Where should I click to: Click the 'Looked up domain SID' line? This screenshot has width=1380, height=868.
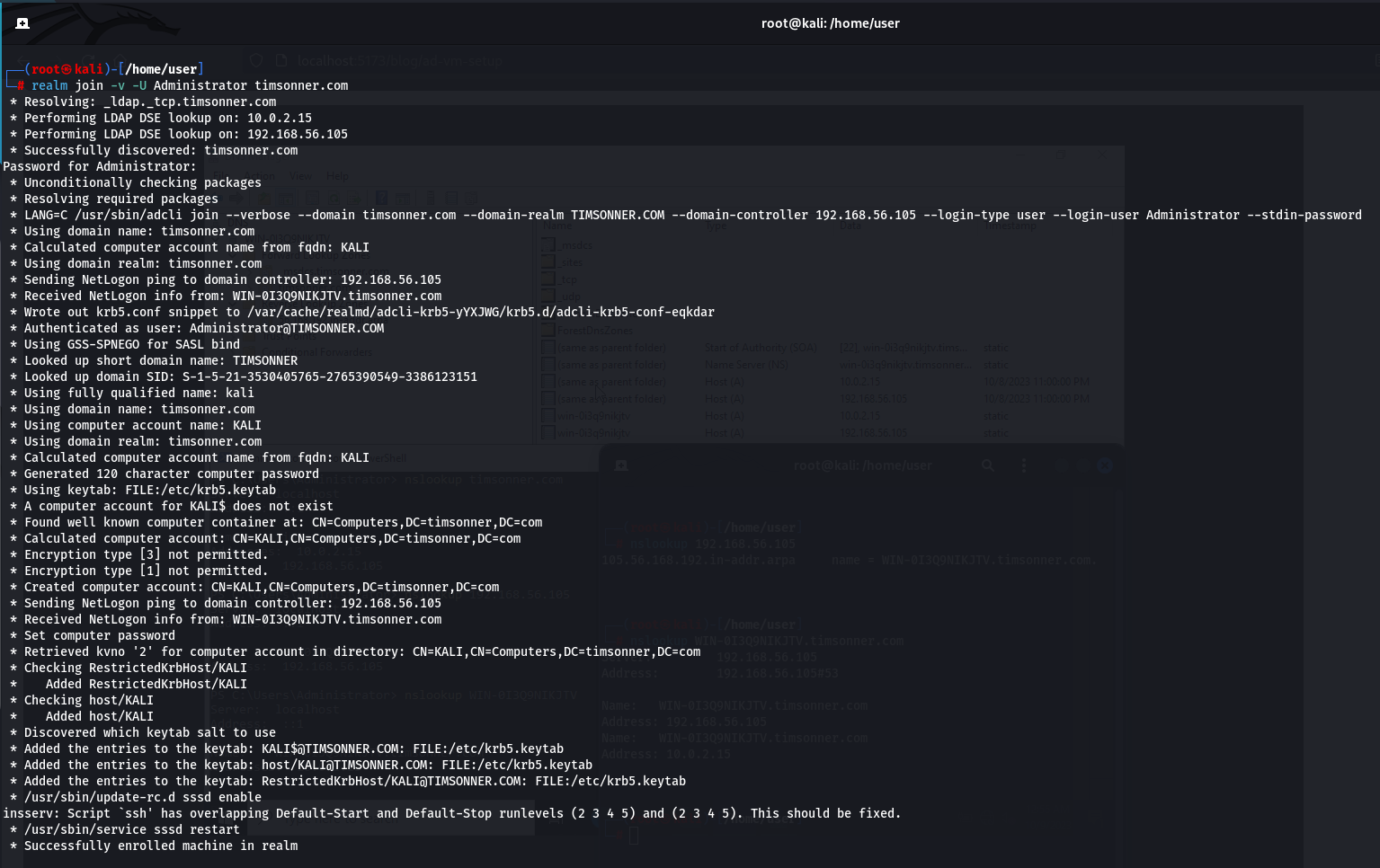(x=244, y=376)
